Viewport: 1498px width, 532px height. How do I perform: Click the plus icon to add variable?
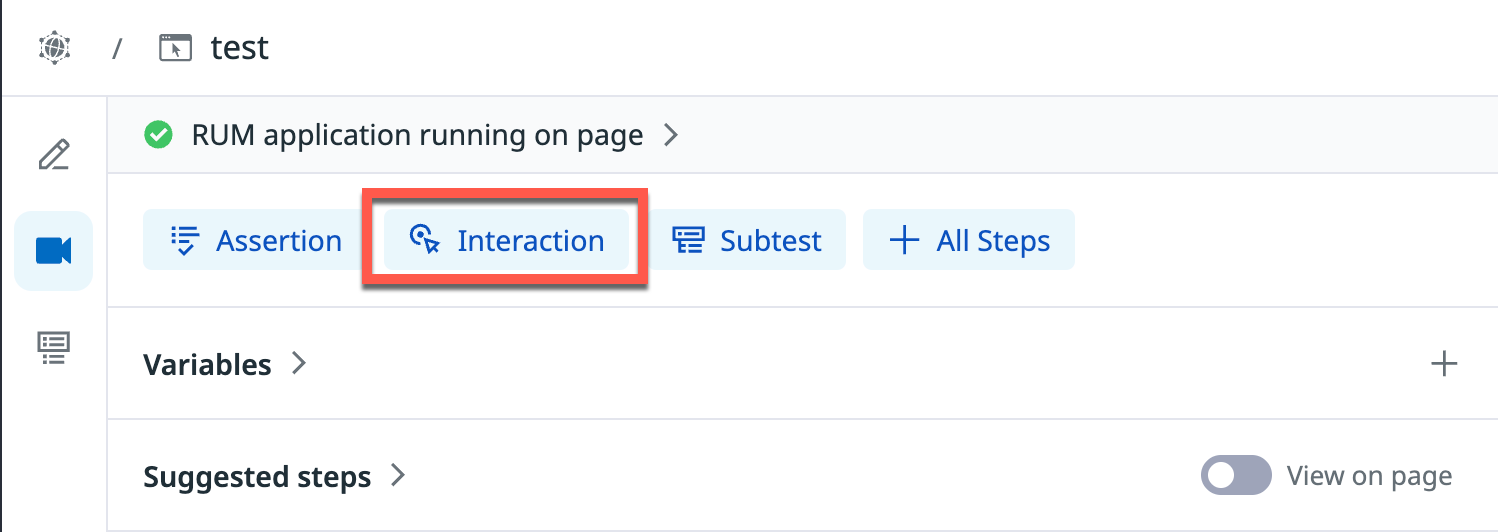(1444, 364)
